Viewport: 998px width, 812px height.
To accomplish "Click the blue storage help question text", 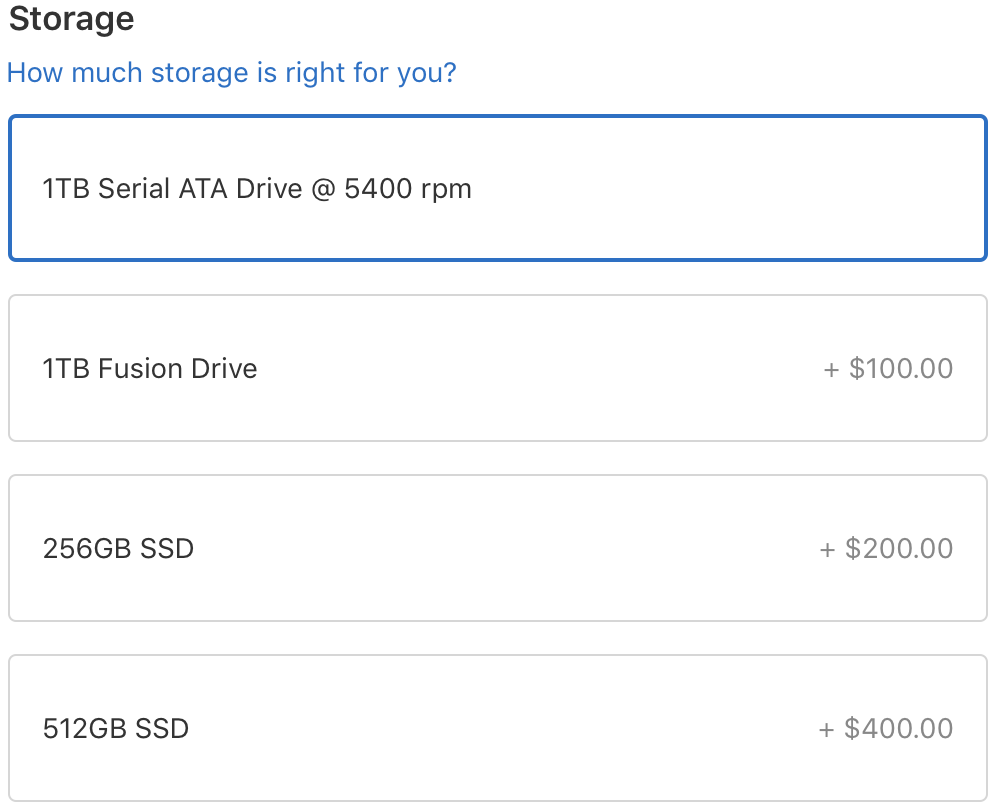I will 231,73.
